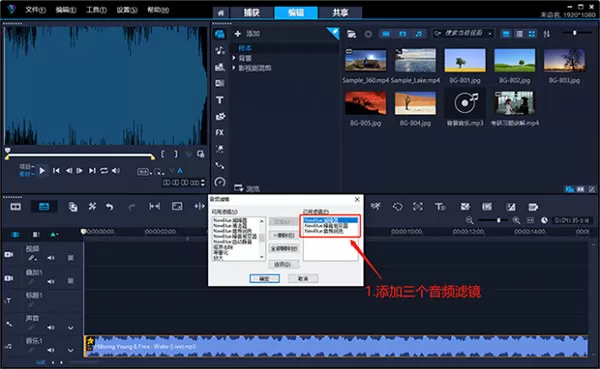
Task: Open the transitions library panel icon
Action: click(x=220, y=83)
